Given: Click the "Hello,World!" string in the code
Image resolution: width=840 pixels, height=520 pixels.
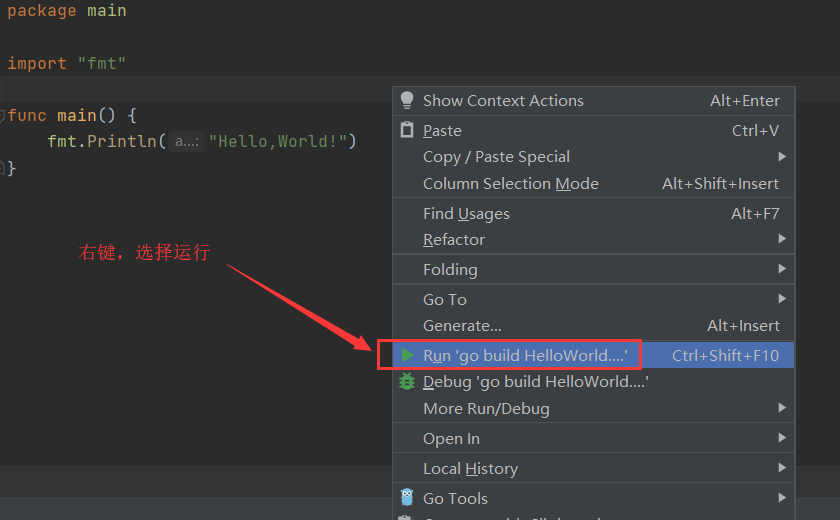Looking at the screenshot, I should (282, 142).
